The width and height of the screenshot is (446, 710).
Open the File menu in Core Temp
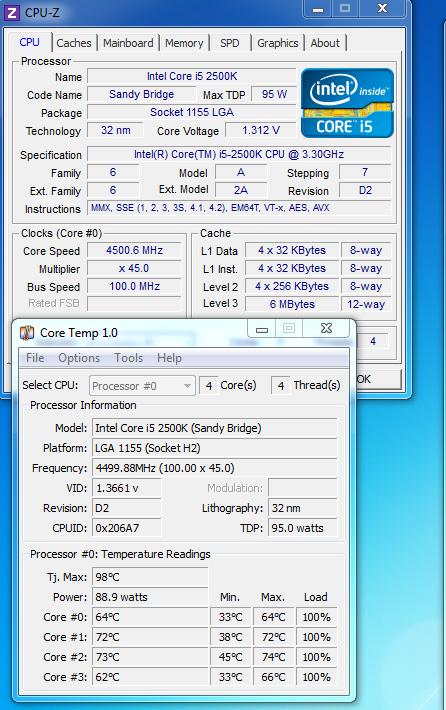tap(35, 358)
